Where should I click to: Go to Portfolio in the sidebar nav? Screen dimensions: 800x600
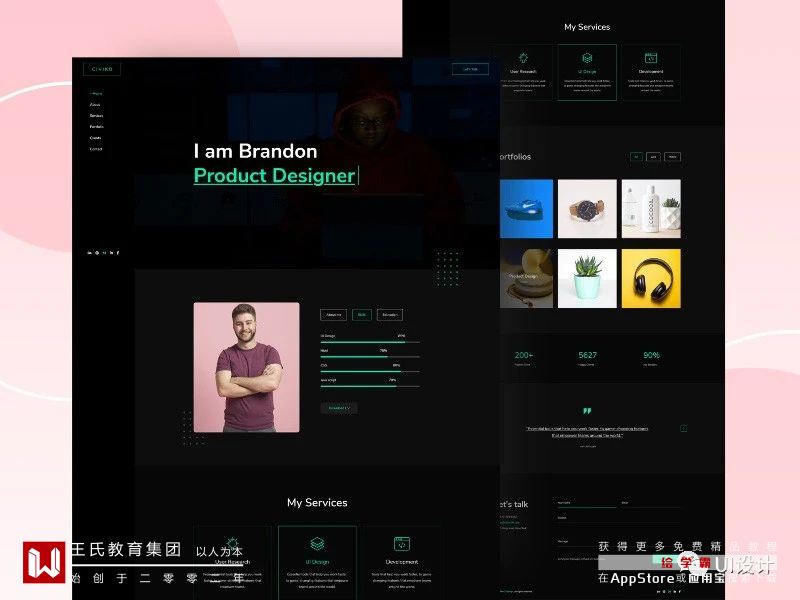[x=96, y=127]
